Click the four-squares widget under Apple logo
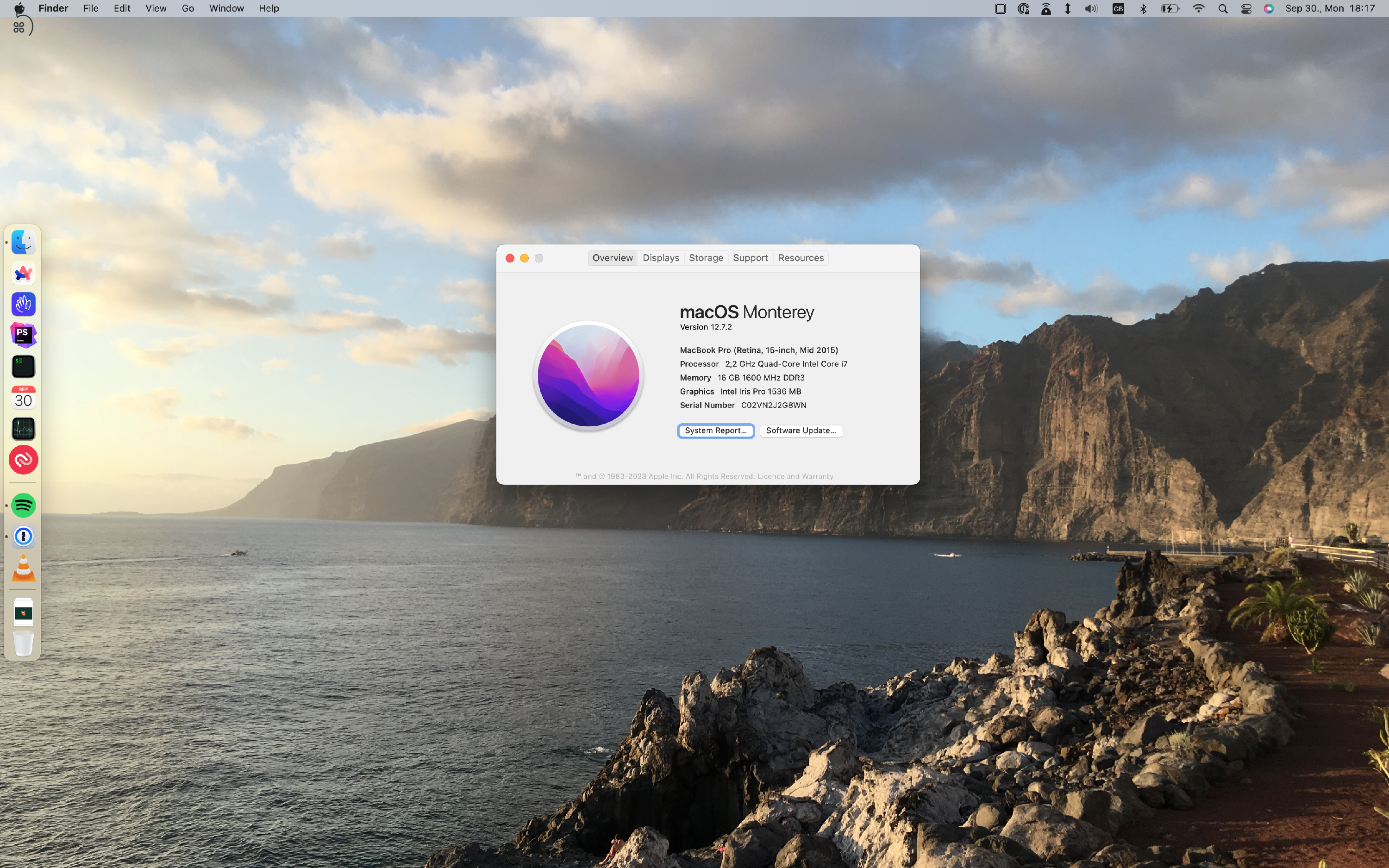The image size is (1389, 868). 19,27
